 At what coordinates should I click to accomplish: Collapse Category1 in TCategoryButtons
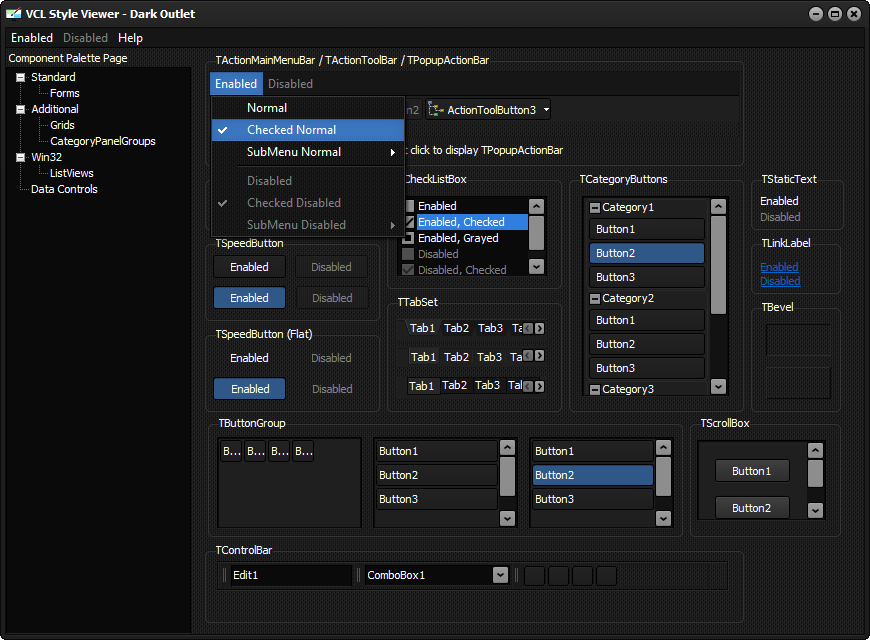click(595, 208)
